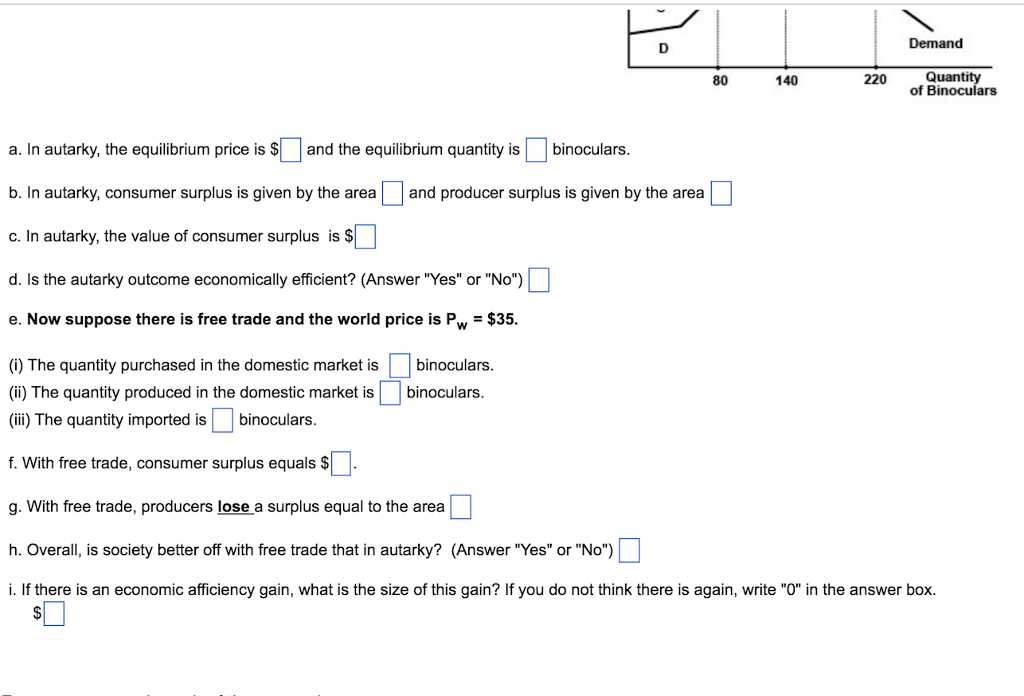Viewport: 1024px width, 696px height.
Task: Click the 140 tick mark label on the axis
Action: pyautogui.click(x=787, y=80)
